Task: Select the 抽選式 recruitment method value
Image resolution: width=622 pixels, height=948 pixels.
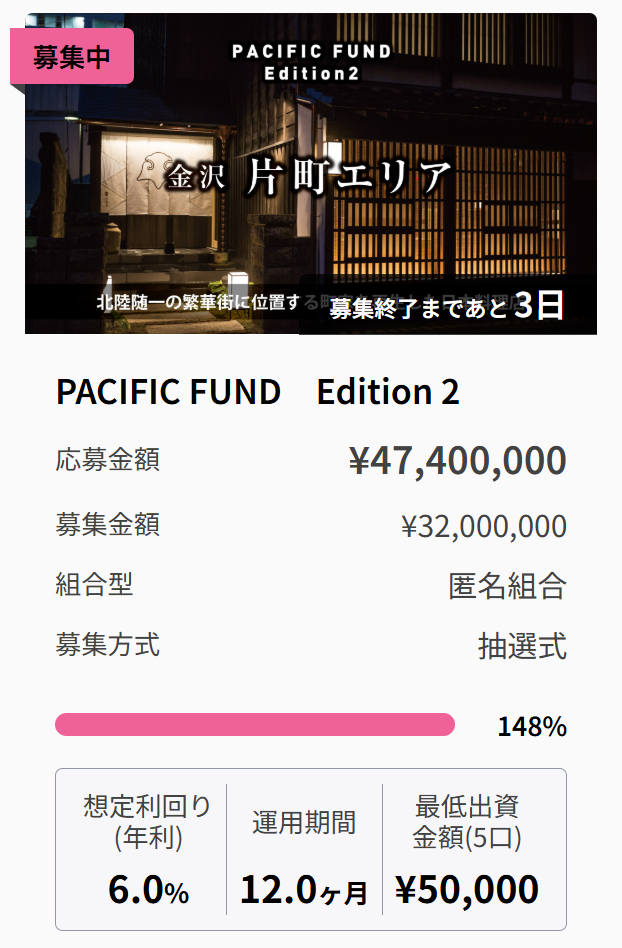Action: click(x=522, y=646)
